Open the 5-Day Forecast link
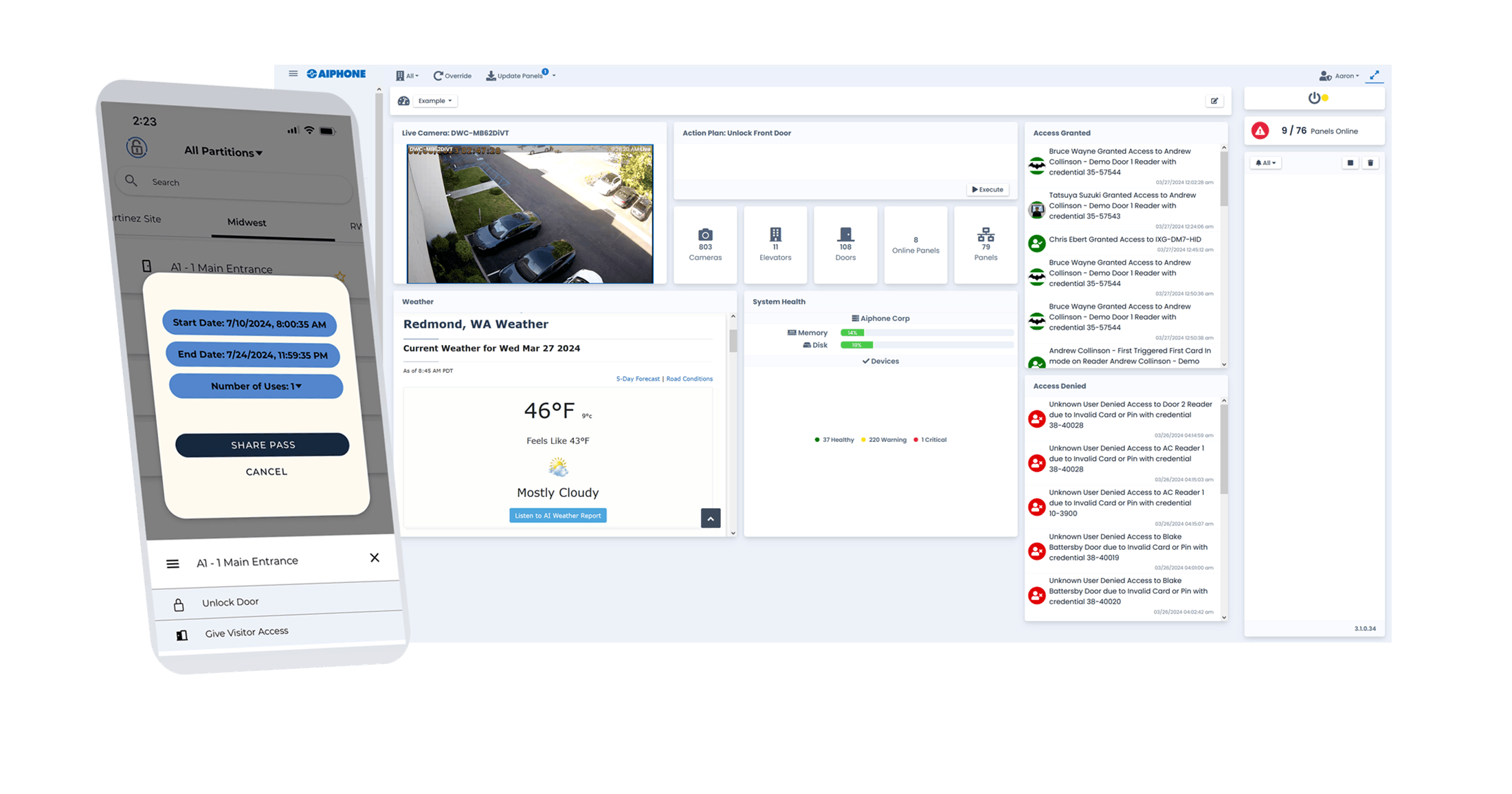The height and width of the screenshot is (794, 1512). click(x=637, y=379)
